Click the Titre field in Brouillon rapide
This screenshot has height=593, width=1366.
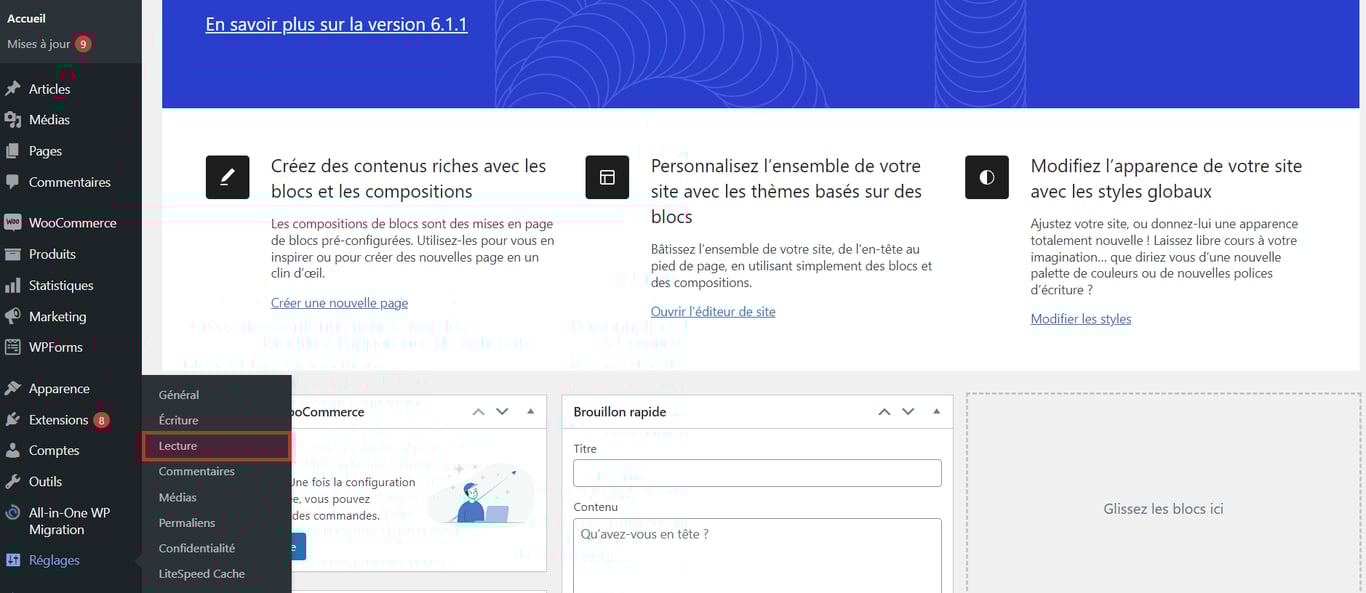point(757,472)
